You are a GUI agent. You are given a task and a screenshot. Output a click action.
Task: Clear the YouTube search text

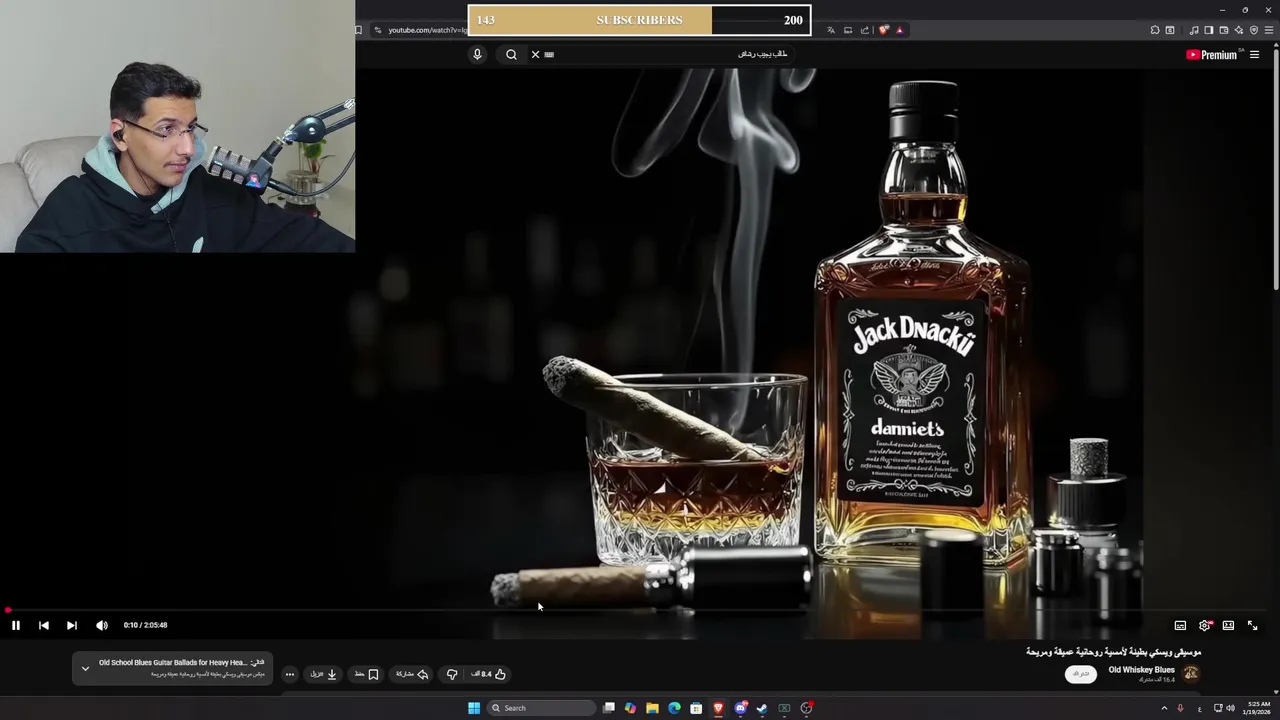click(x=535, y=54)
